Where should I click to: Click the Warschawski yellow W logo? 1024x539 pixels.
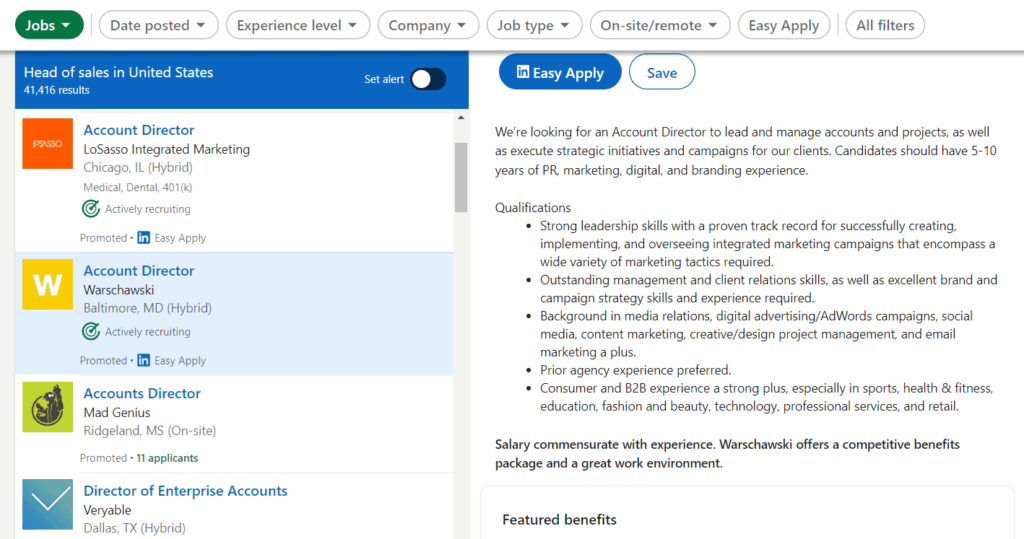48,284
